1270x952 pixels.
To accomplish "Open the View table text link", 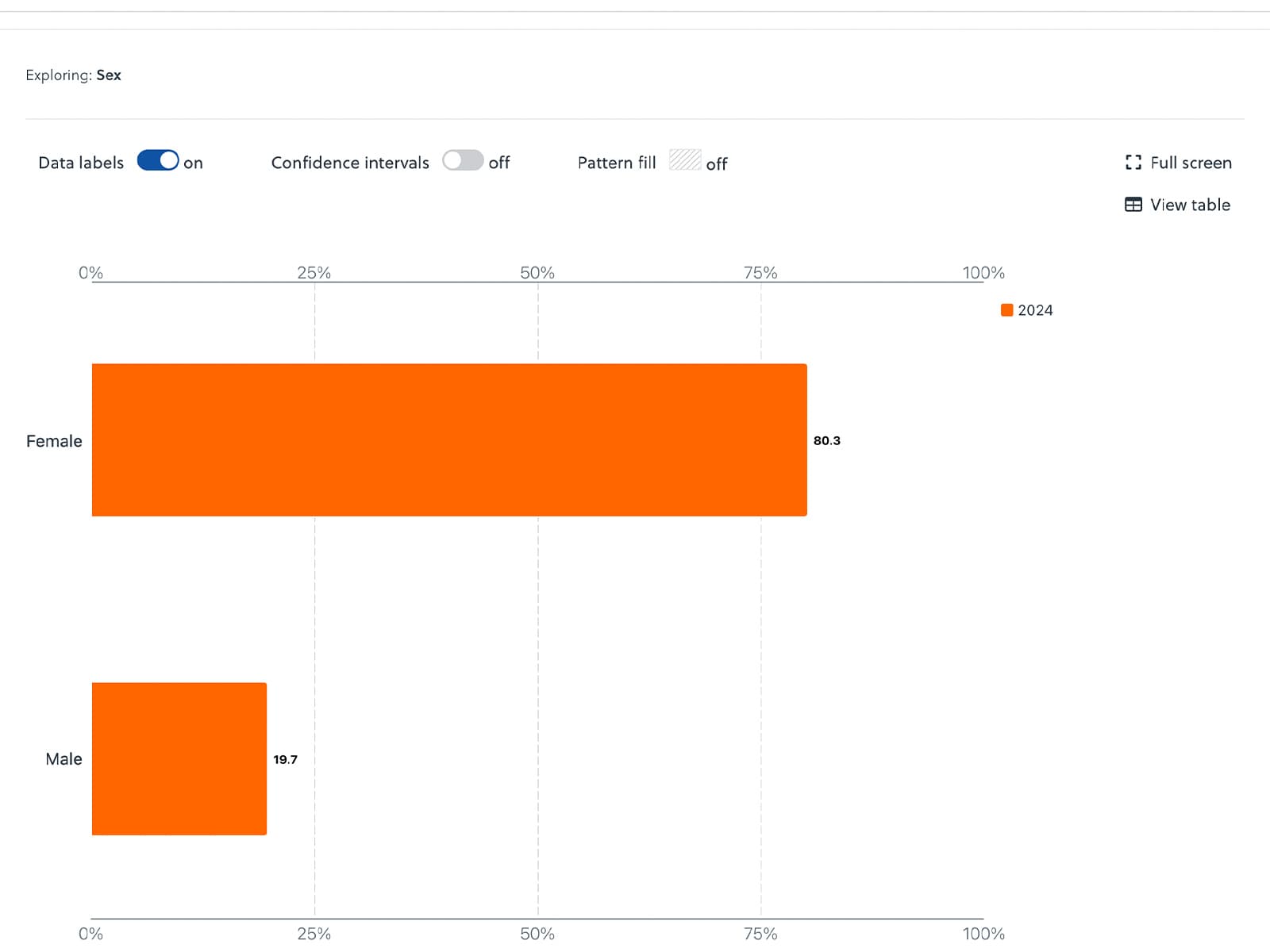I will click(1190, 205).
